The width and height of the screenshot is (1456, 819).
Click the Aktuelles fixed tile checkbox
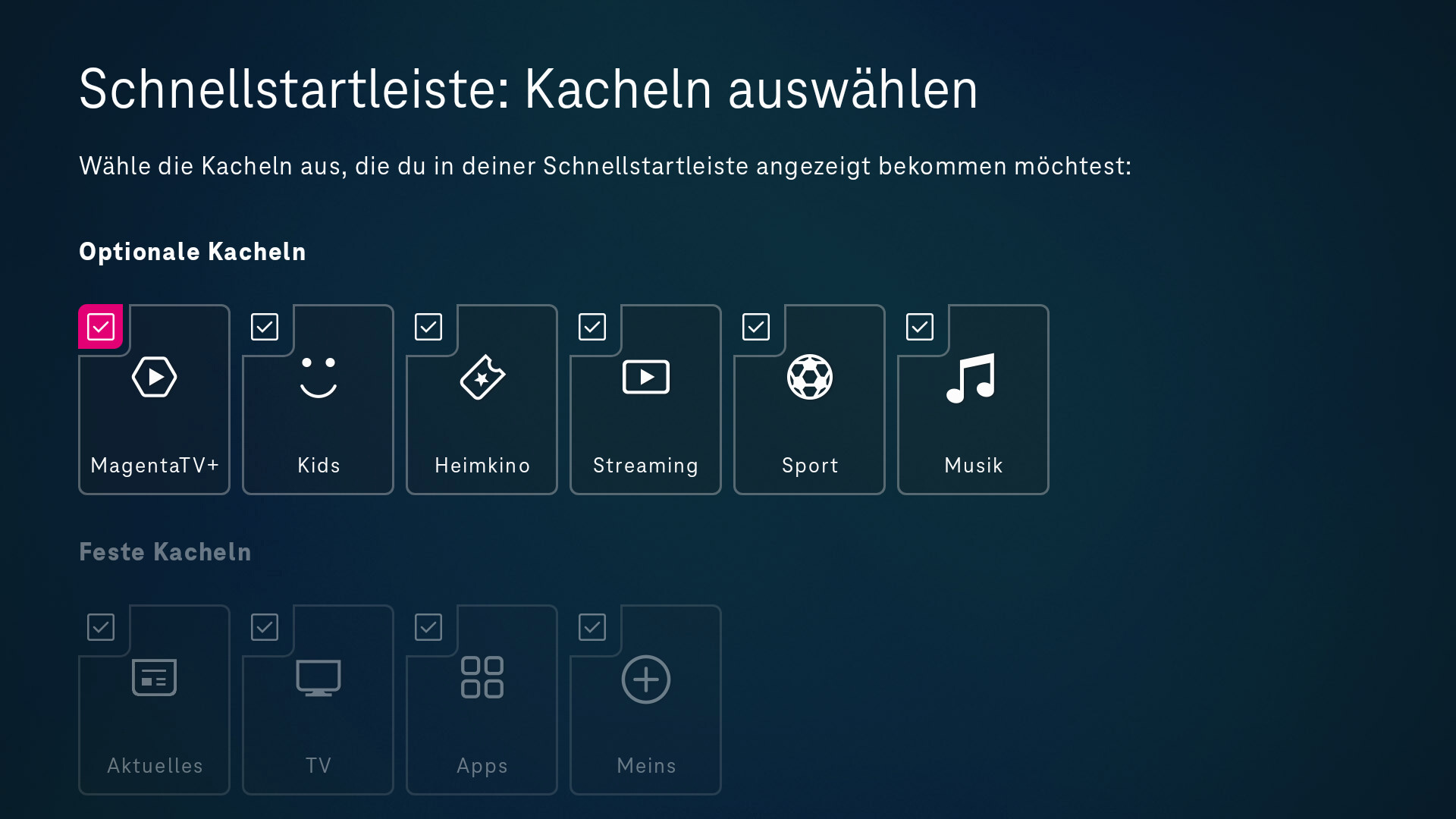click(101, 627)
